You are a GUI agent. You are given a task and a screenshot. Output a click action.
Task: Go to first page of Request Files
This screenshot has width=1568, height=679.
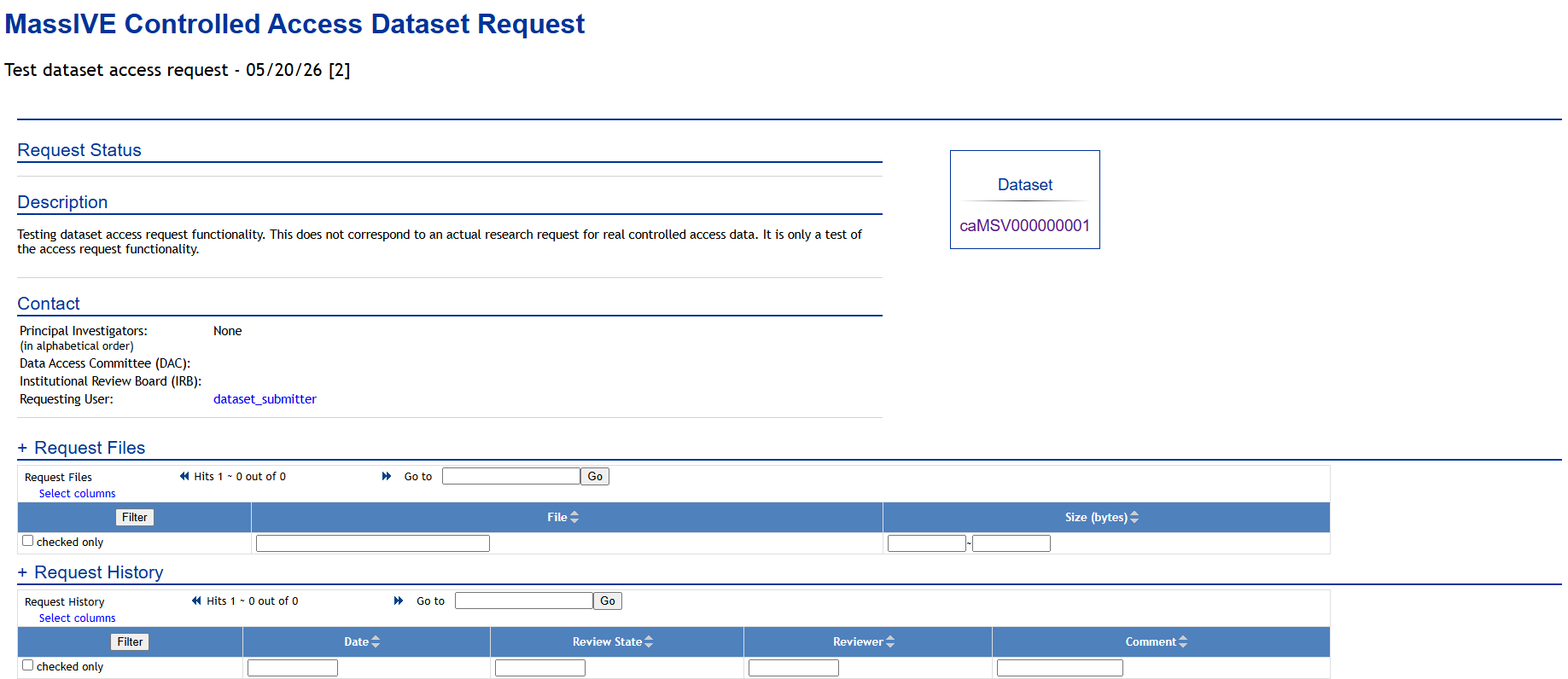point(184,476)
